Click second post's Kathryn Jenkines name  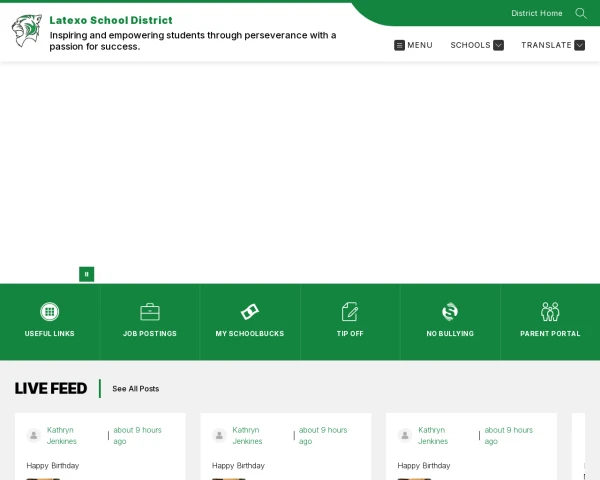point(247,436)
